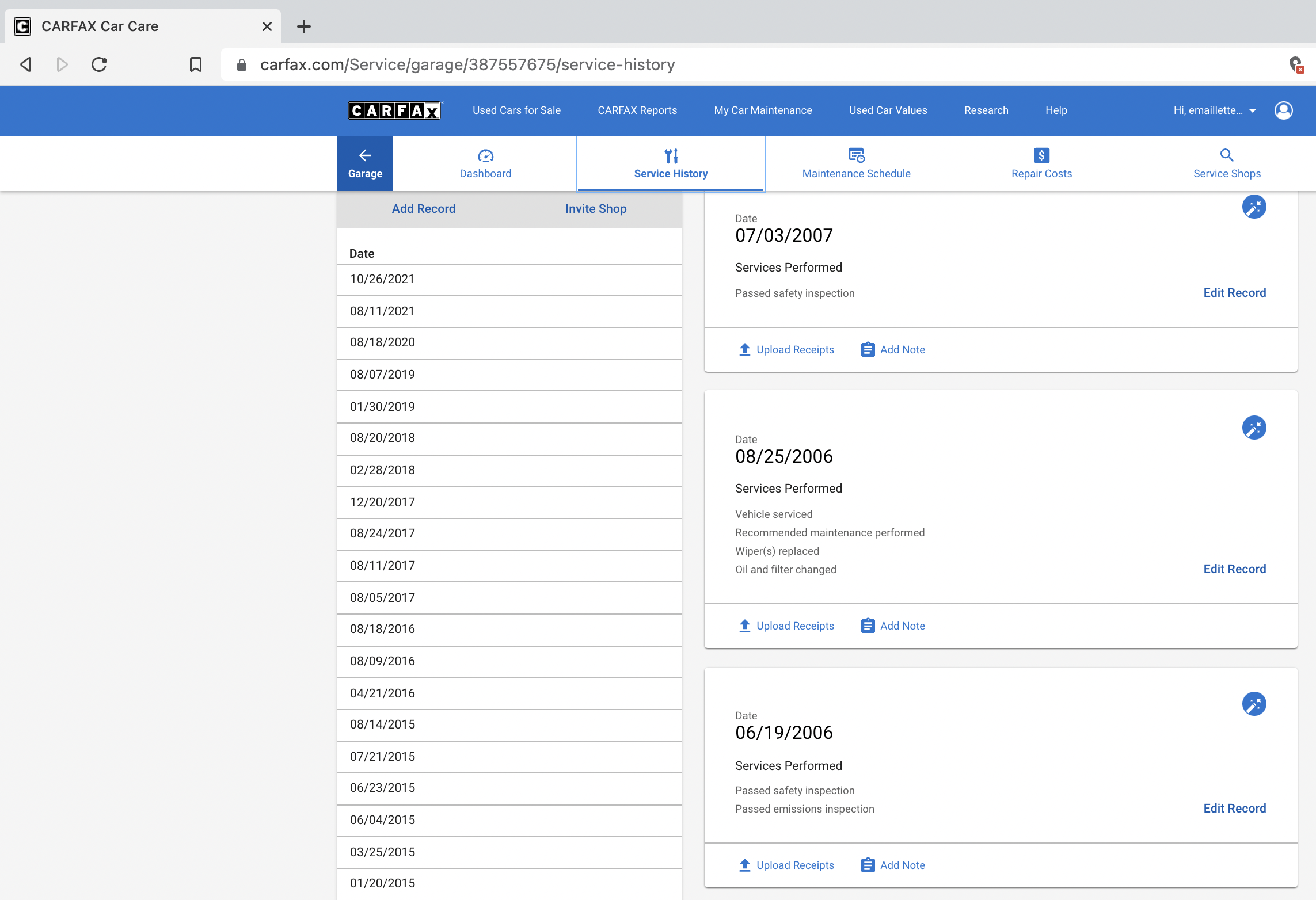1316x900 pixels.
Task: Open CARFAX Reports menu item
Action: (x=637, y=110)
